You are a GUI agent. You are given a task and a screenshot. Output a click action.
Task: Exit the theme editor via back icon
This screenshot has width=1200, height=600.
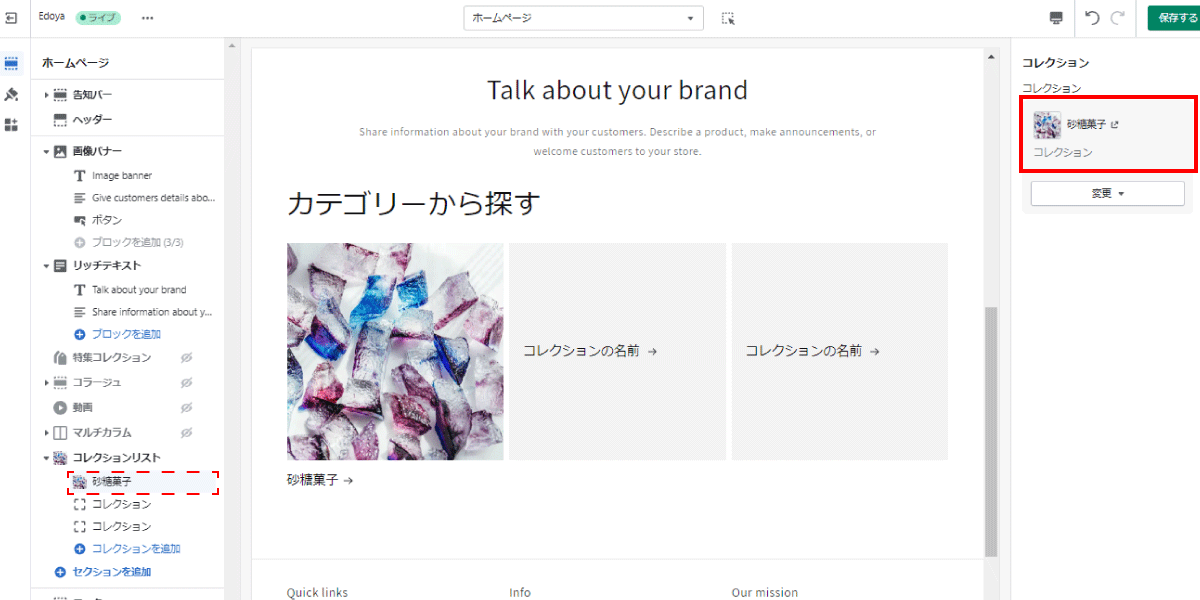(x=11, y=18)
